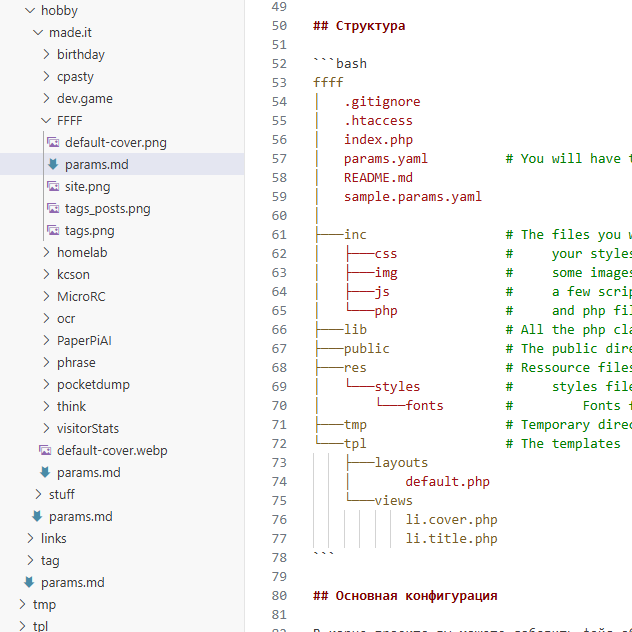The image size is (632, 632).
Task: Click 'styles' on line 69
Action: click(x=397, y=387)
